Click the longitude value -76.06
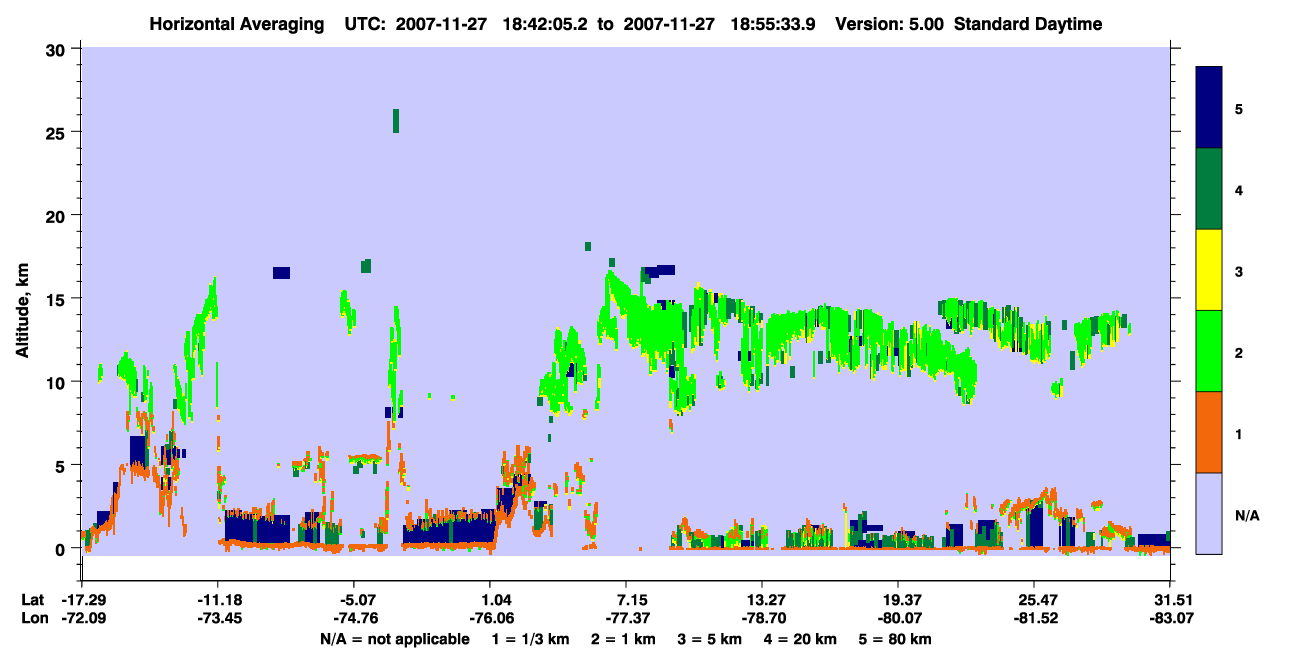This screenshot has height=667, width=1300. [x=490, y=618]
